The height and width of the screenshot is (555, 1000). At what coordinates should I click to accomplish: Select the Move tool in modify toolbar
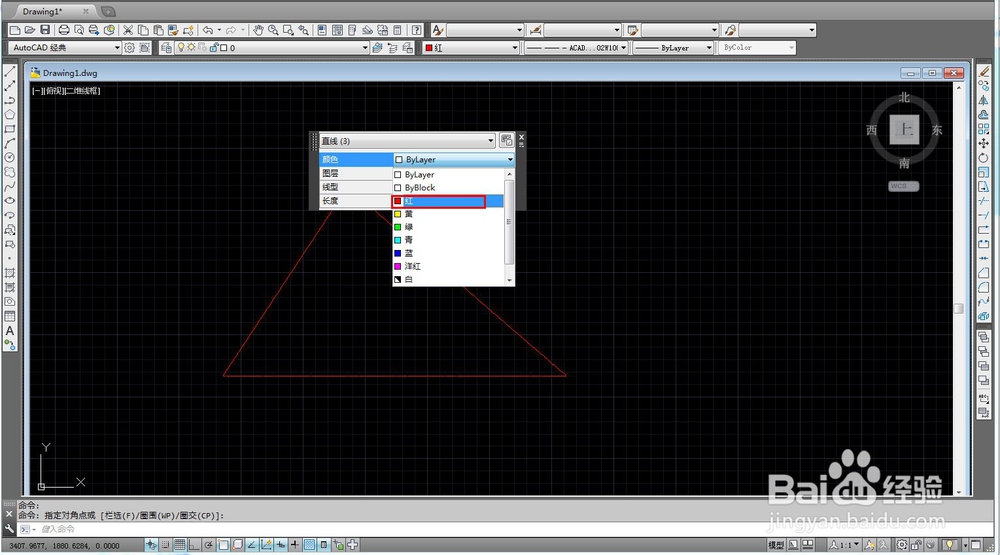tap(983, 144)
